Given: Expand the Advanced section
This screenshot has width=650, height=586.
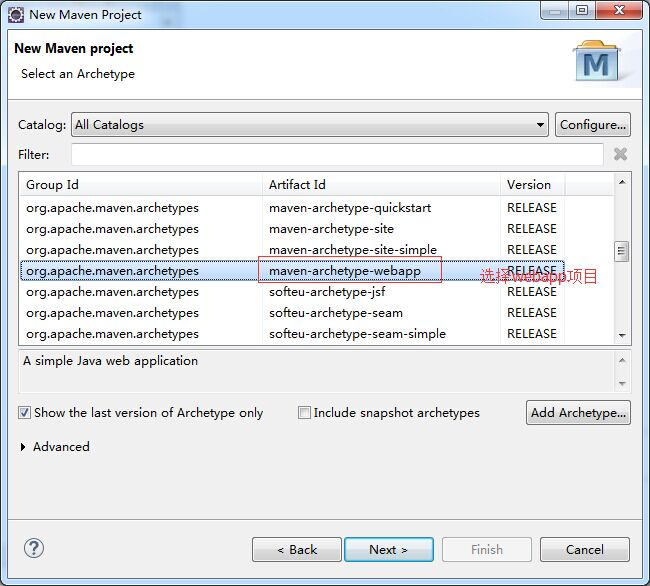Looking at the screenshot, I should (x=23, y=447).
